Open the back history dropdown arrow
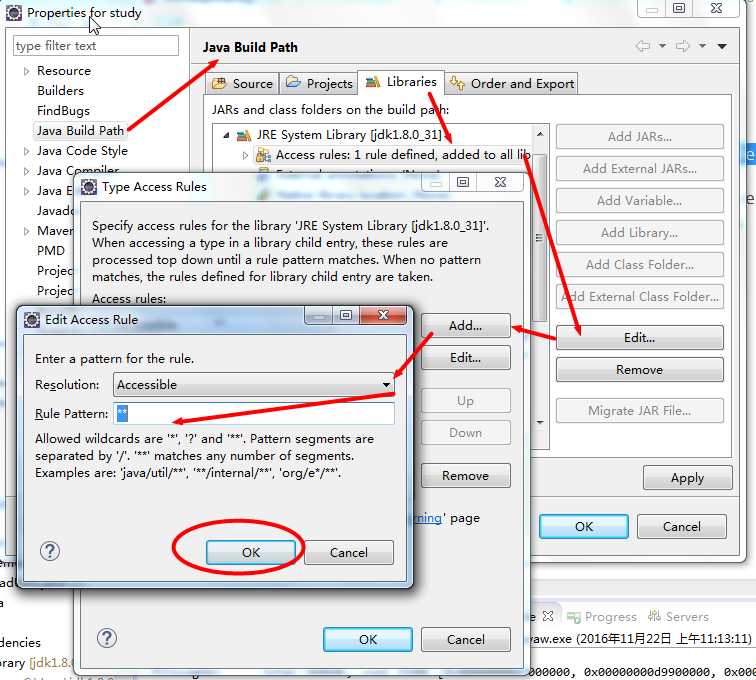 (x=662, y=46)
